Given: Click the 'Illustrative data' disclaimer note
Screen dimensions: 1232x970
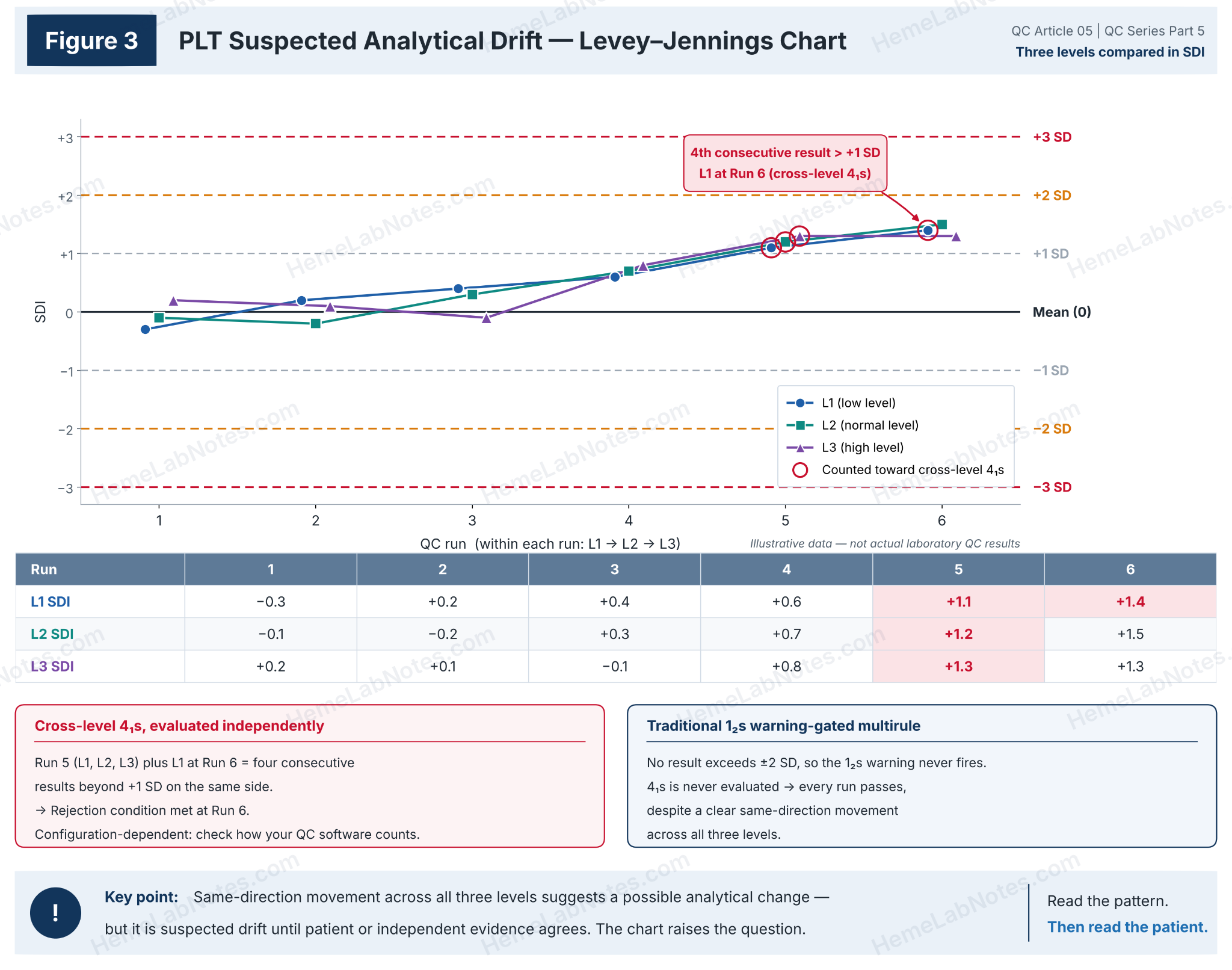Looking at the screenshot, I should [885, 543].
